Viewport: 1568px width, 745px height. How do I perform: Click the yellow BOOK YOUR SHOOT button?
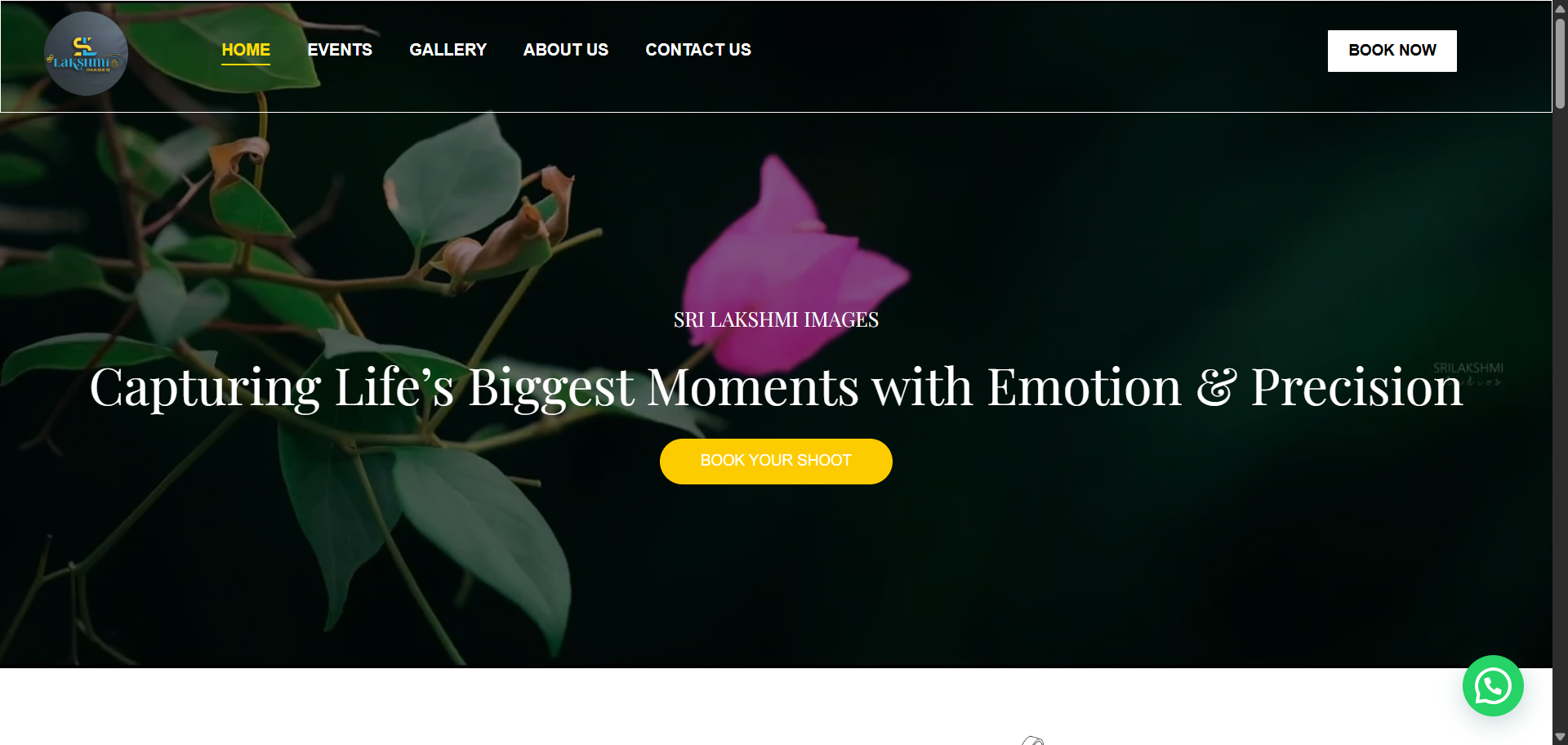(776, 461)
